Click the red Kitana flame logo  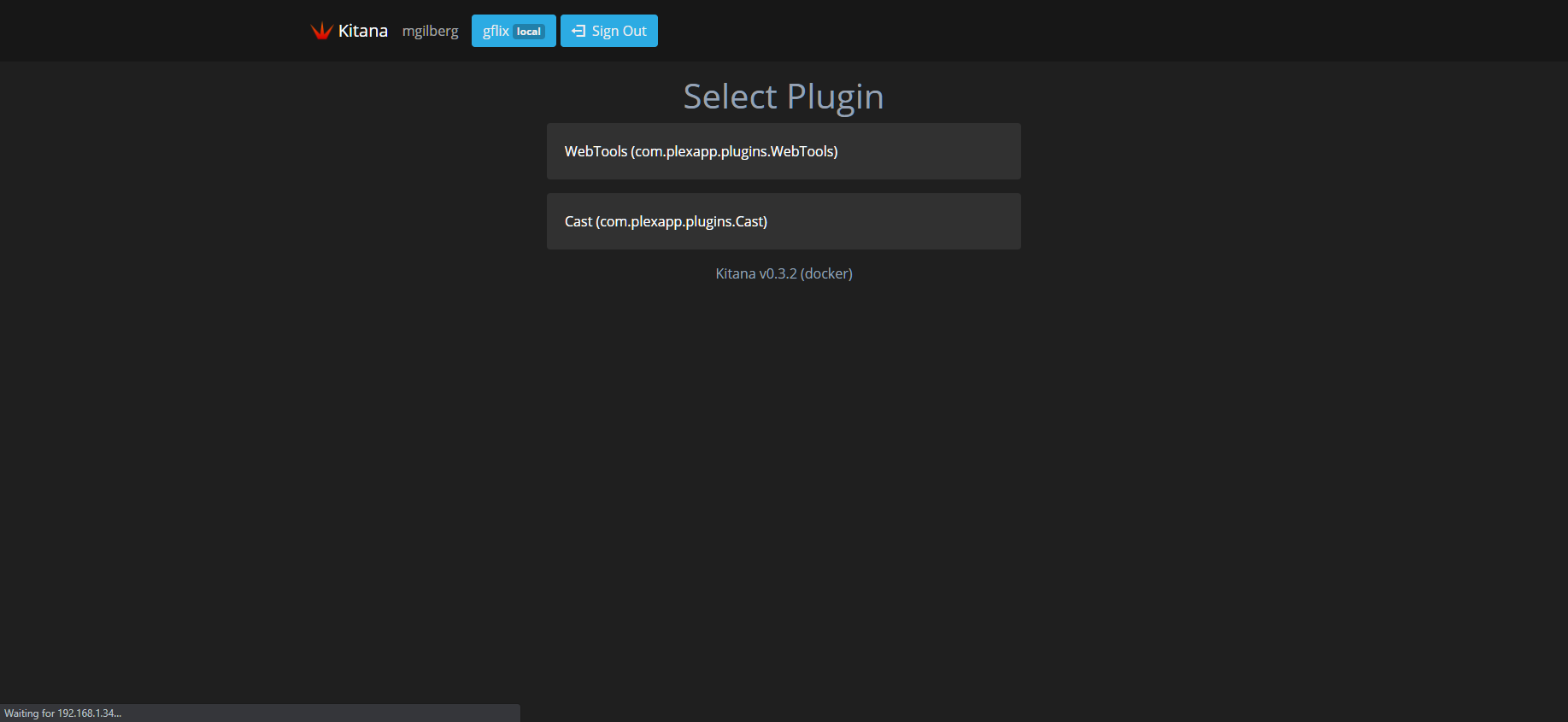(x=321, y=31)
